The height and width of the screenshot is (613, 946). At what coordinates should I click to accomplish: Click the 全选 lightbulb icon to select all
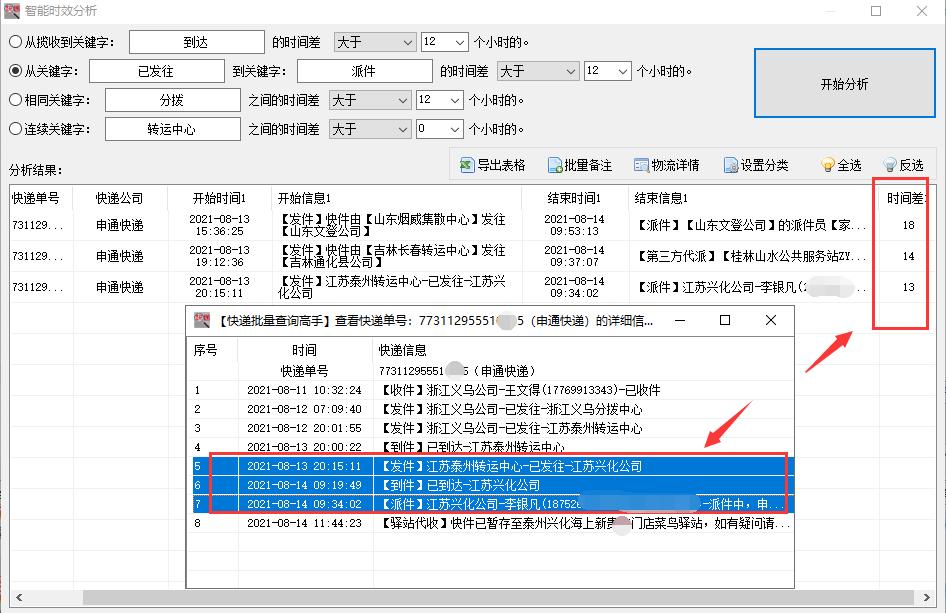coord(830,164)
